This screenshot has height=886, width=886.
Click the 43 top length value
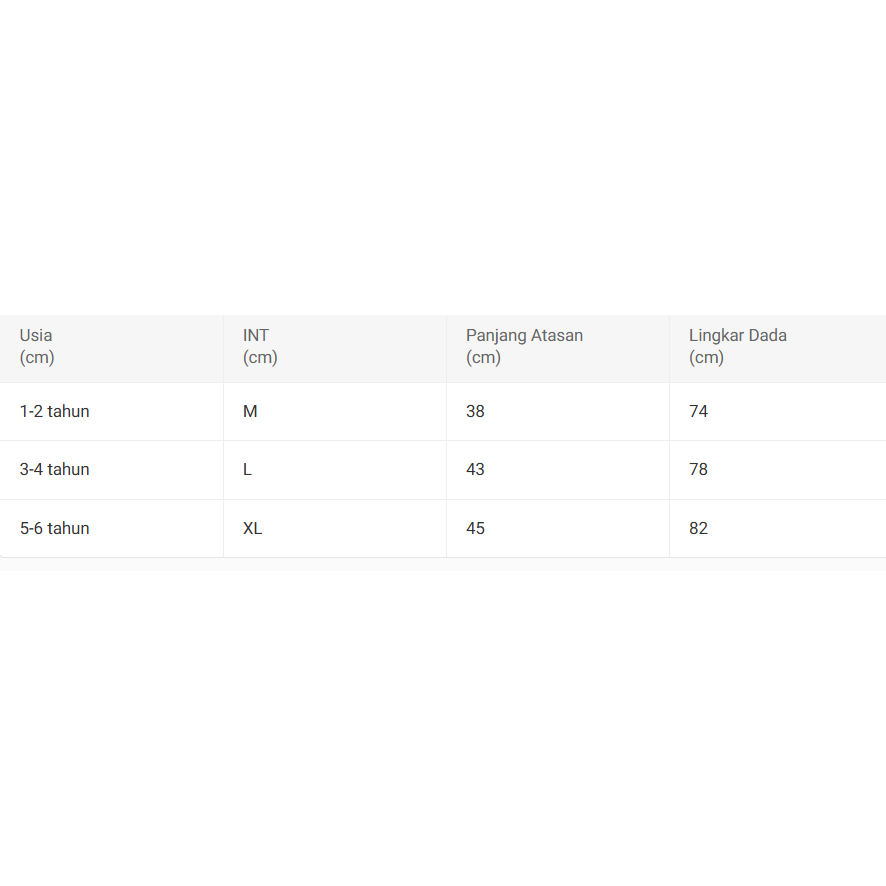coord(475,469)
